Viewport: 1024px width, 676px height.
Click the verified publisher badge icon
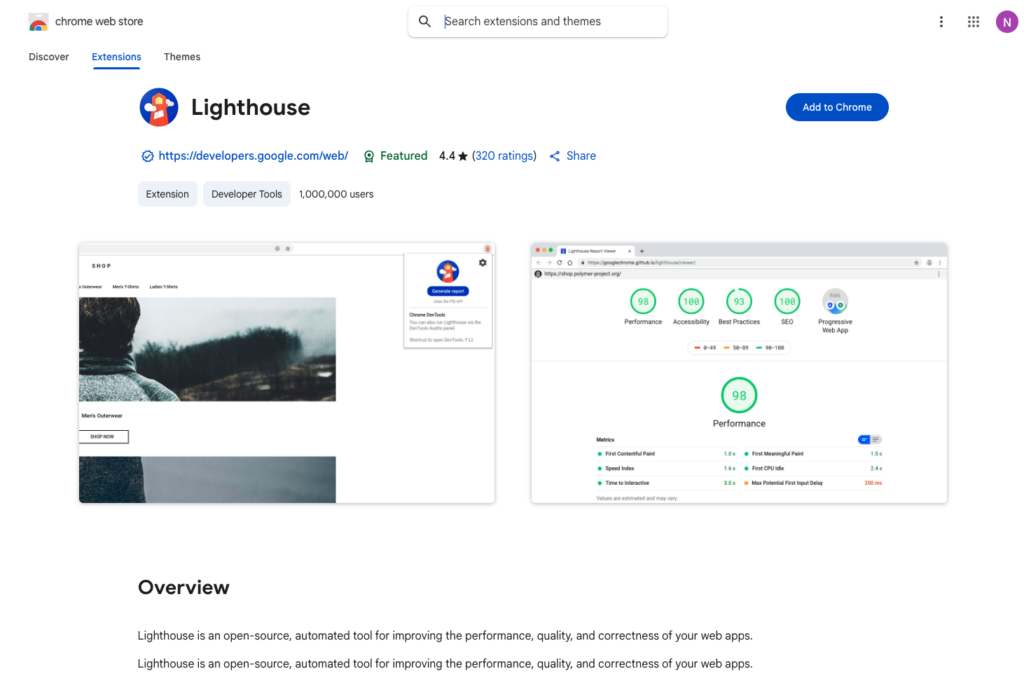(x=147, y=156)
